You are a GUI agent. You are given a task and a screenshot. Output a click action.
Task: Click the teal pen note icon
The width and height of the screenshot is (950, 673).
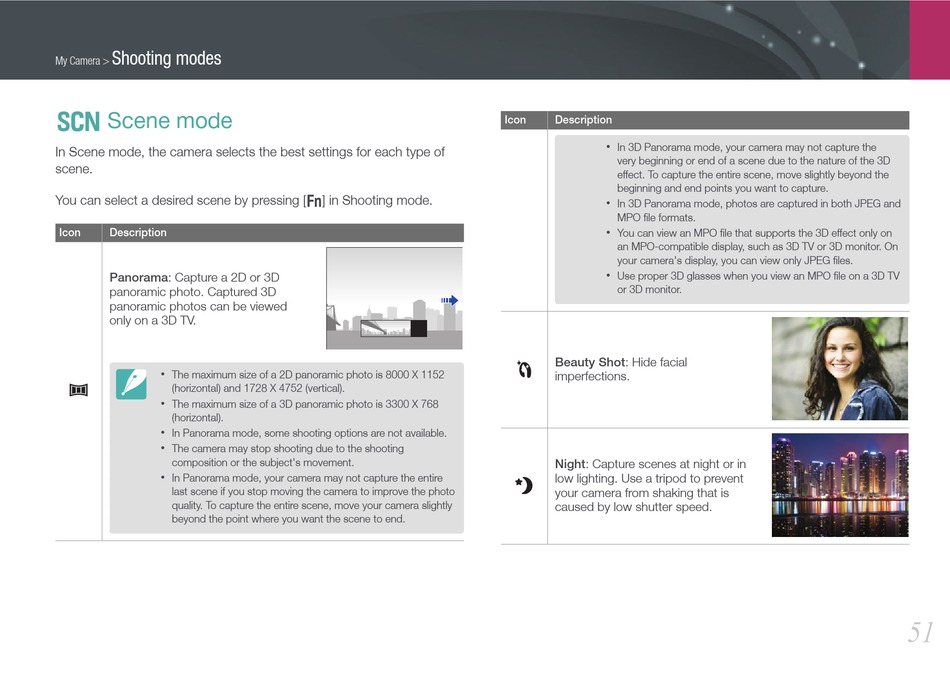pyautogui.click(x=131, y=384)
